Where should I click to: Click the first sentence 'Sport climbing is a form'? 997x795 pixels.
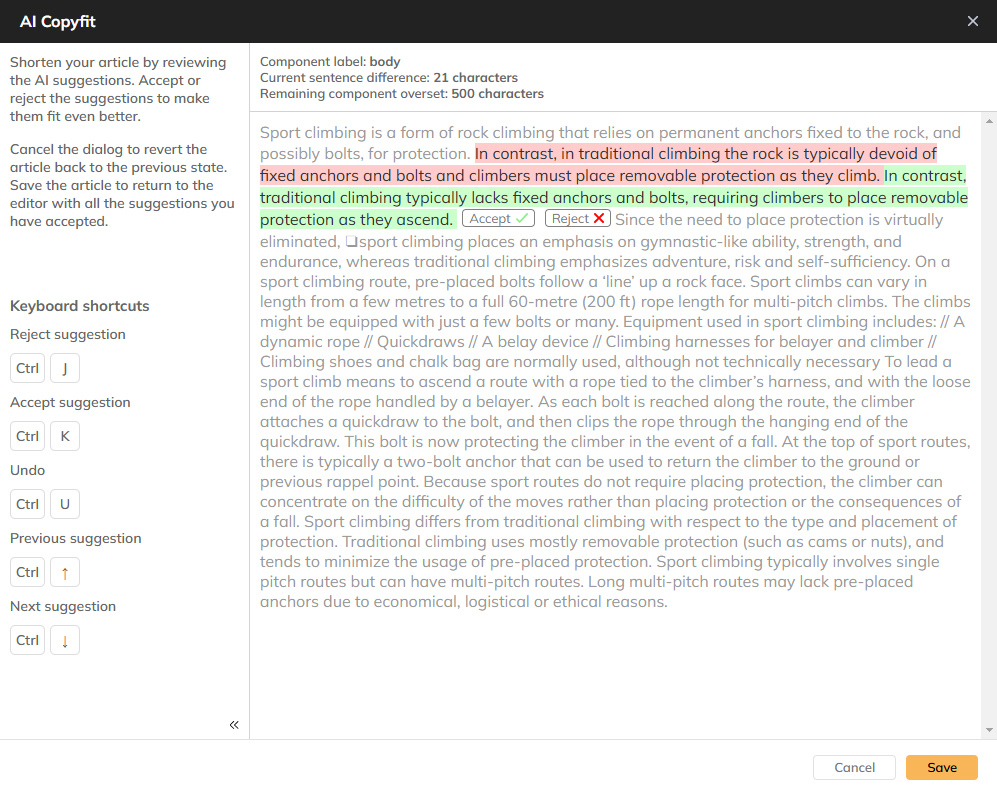pos(610,143)
